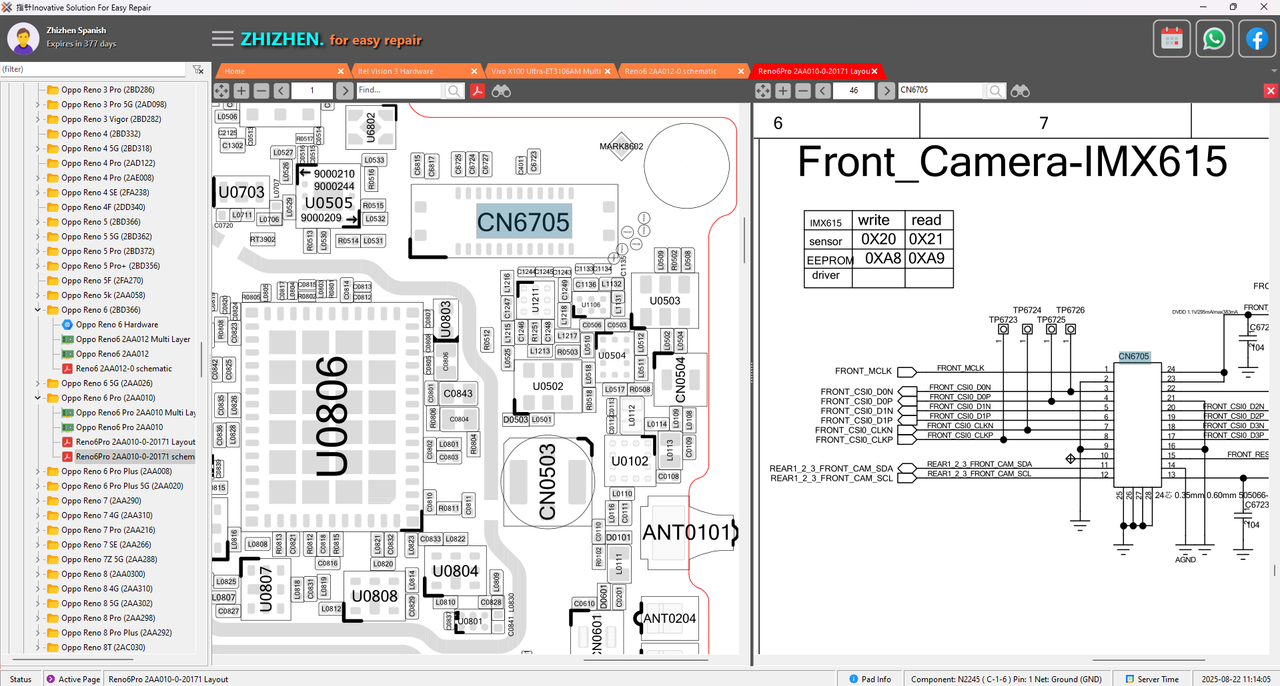The width and height of the screenshot is (1280, 686).
Task: Clear the tree filter with funnel icon
Action: (x=198, y=70)
